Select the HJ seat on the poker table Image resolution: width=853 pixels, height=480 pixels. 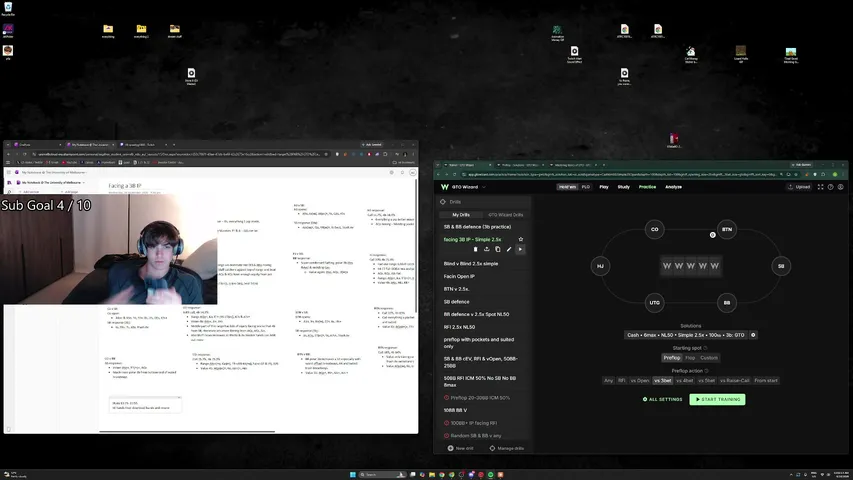[600, 266]
